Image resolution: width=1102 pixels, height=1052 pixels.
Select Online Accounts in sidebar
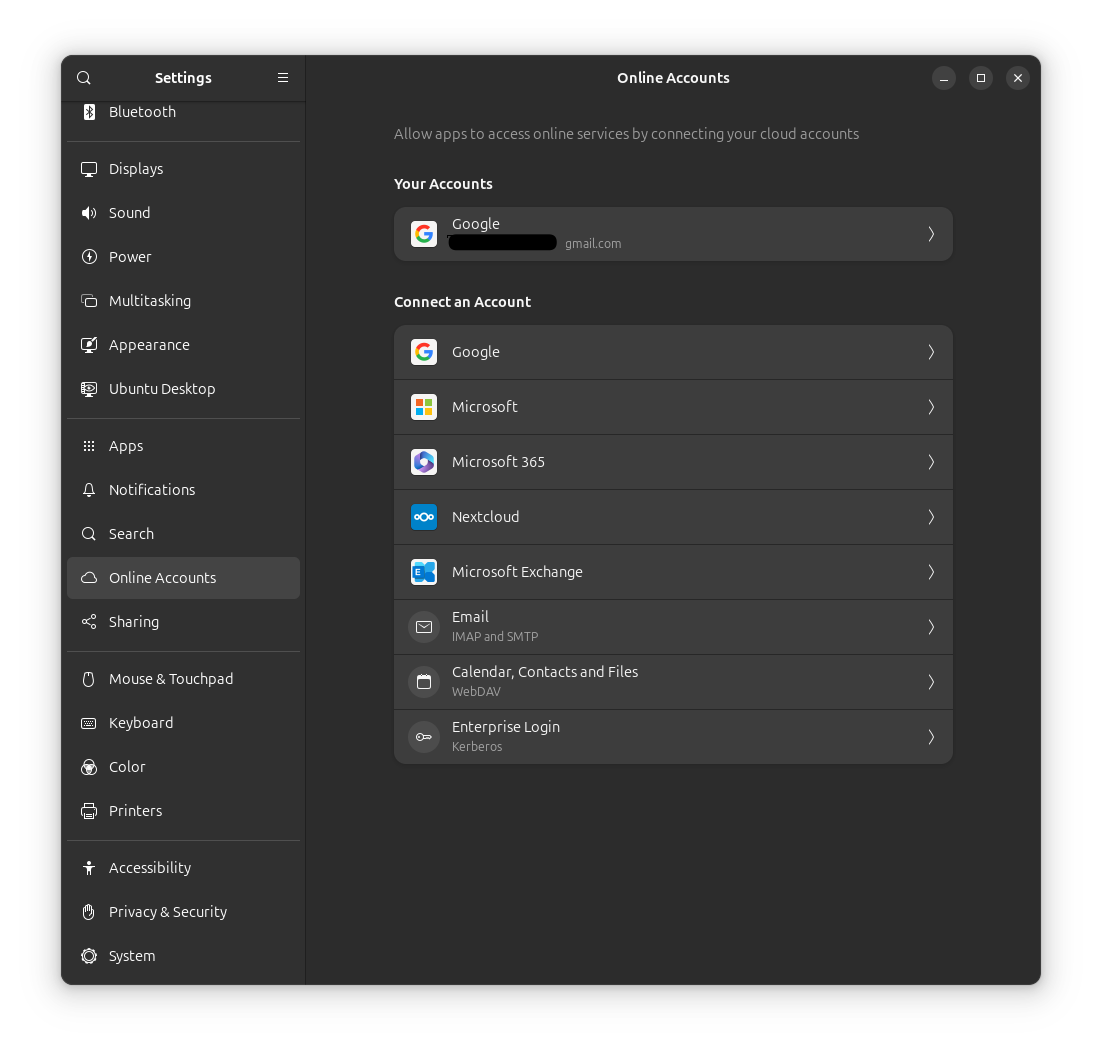click(183, 578)
